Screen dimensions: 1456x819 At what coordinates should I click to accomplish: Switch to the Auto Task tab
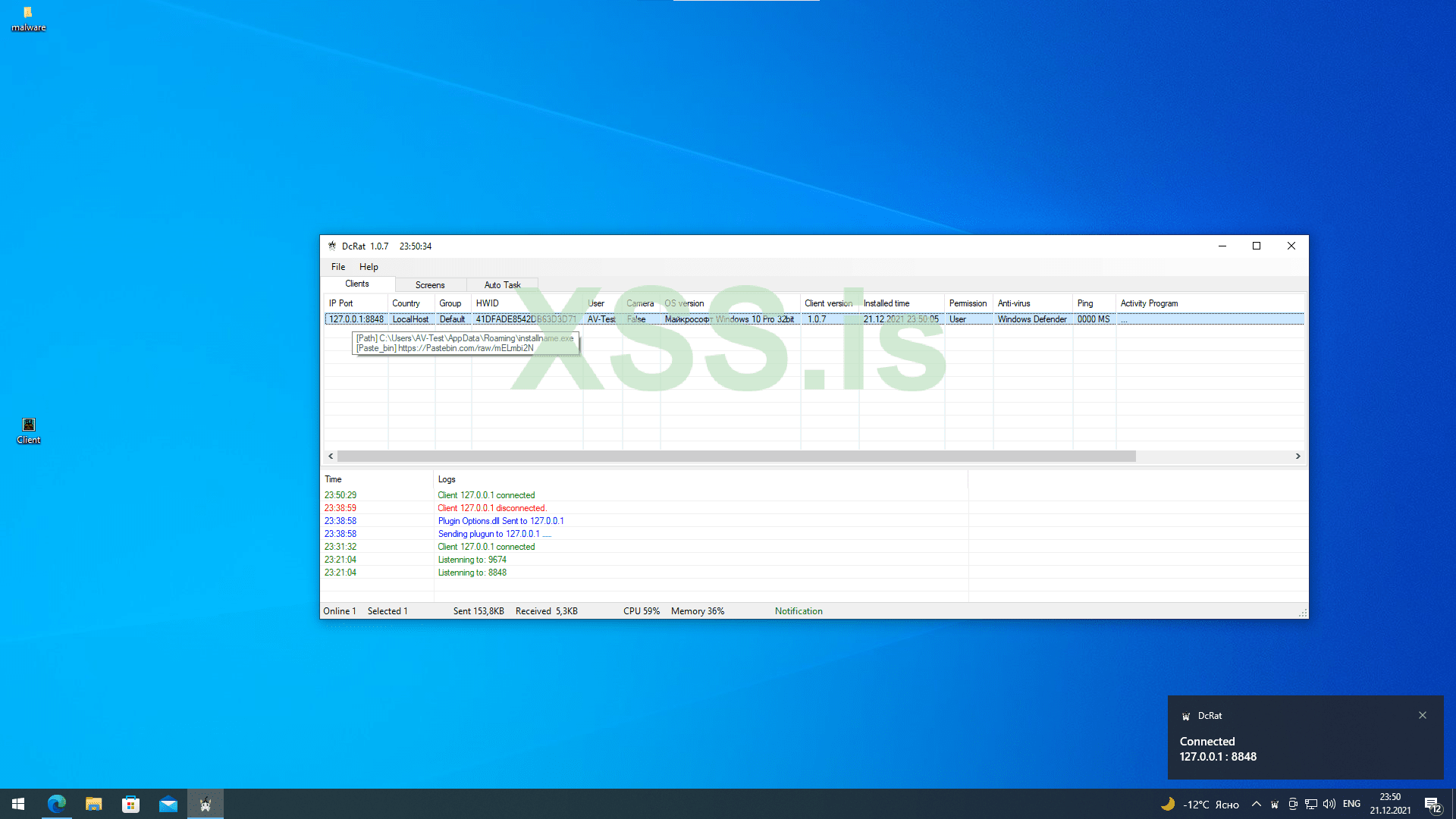[502, 285]
